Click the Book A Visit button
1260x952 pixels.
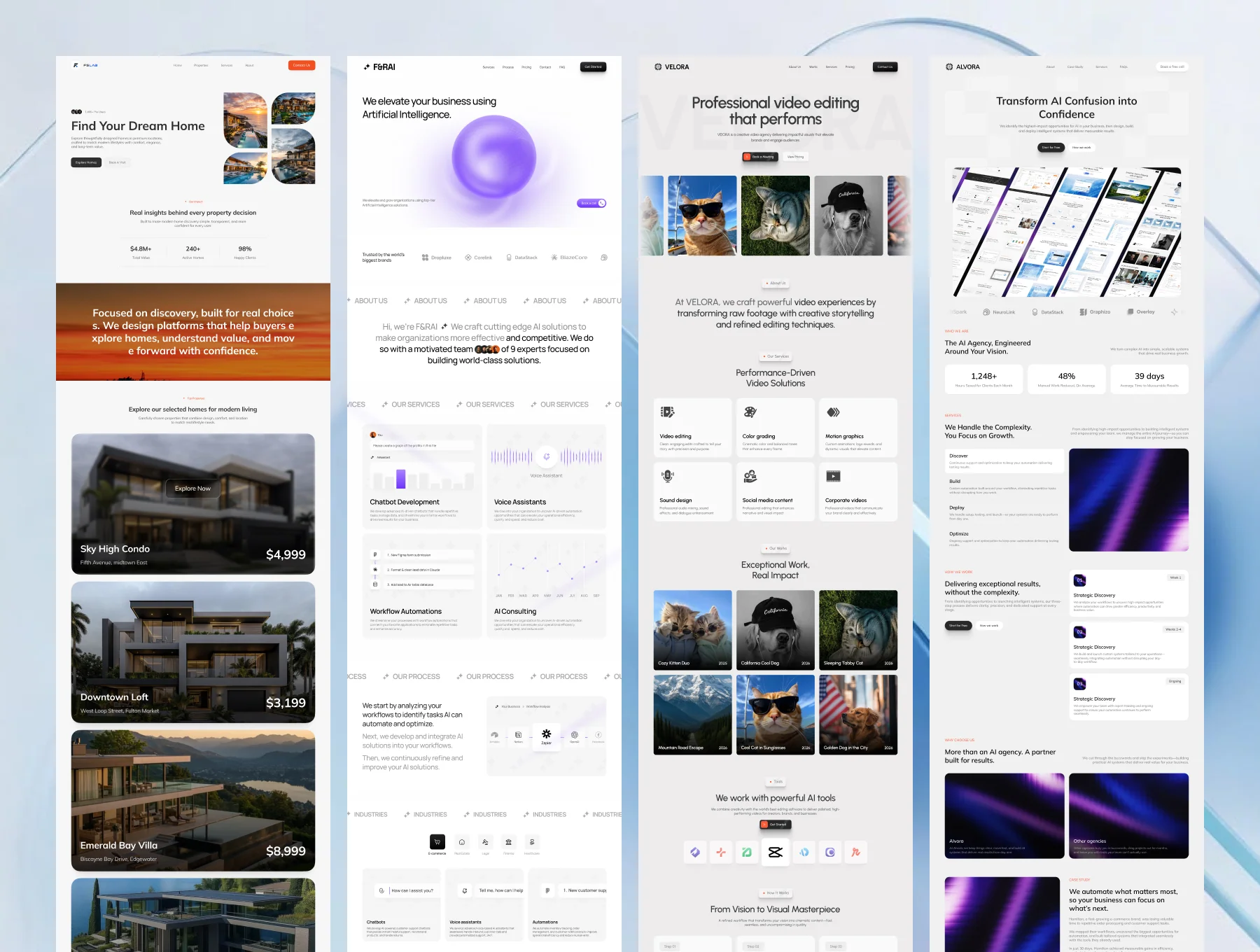(118, 162)
